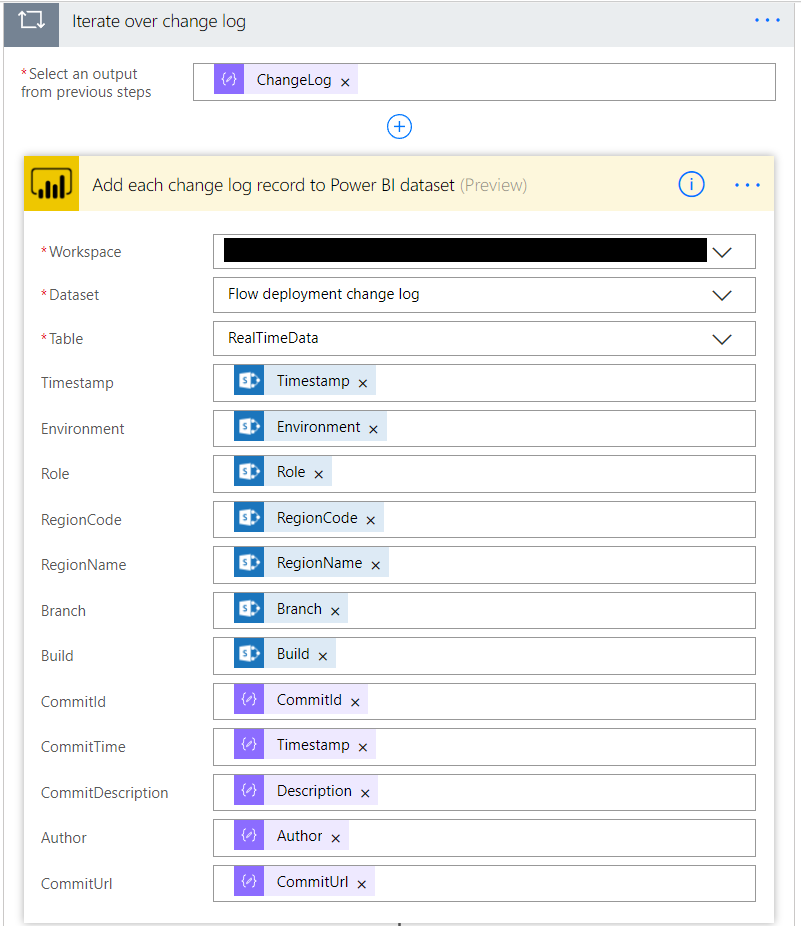The width and height of the screenshot is (801, 926).
Task: Click the loop icon for Iterate over change log
Action: [x=31, y=22]
